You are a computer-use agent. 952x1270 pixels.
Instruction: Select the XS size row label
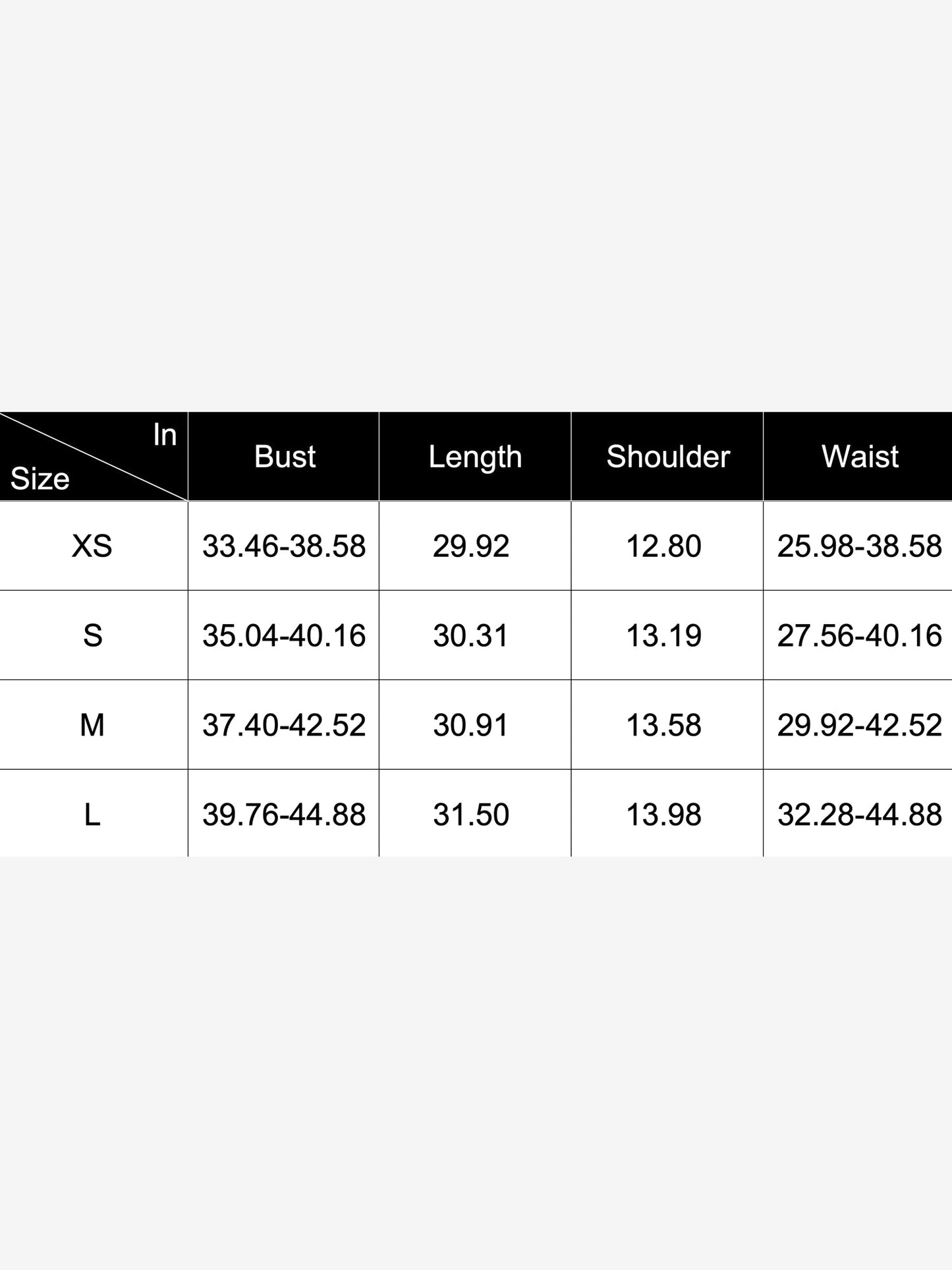coord(92,546)
